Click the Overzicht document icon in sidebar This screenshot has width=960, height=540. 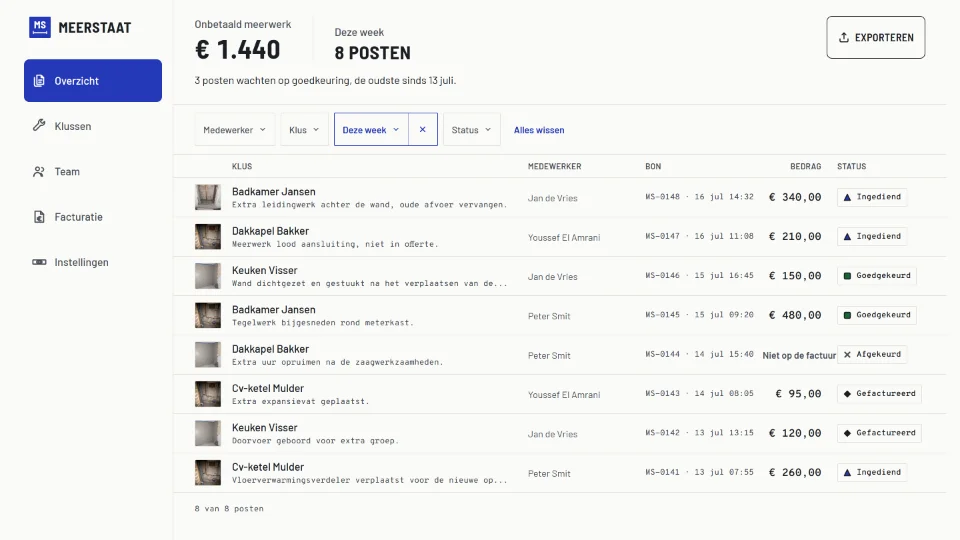pos(39,81)
